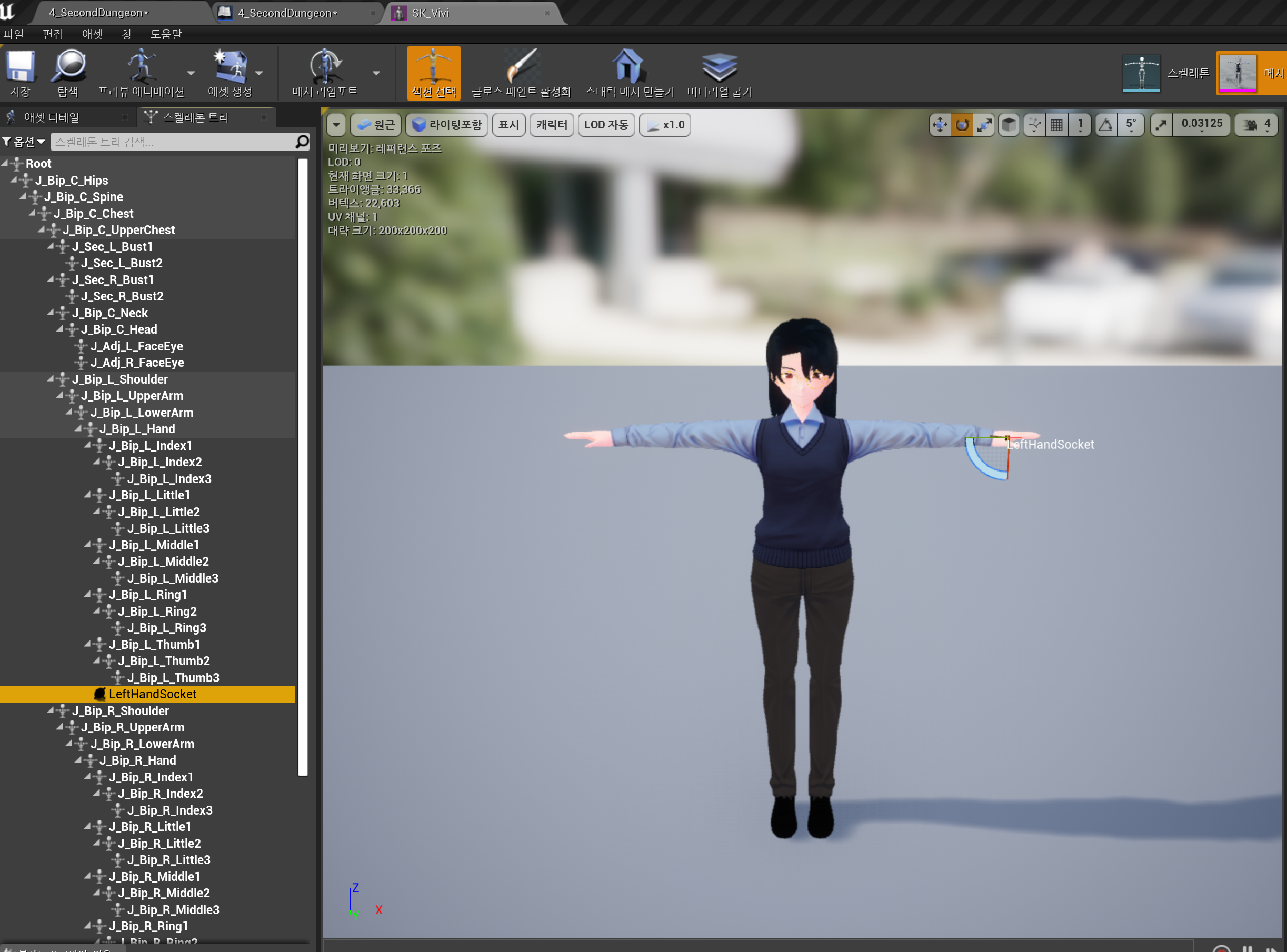Select LeftHandSocket in skeleton tree
The width and height of the screenshot is (1287, 952).
[x=147, y=694]
